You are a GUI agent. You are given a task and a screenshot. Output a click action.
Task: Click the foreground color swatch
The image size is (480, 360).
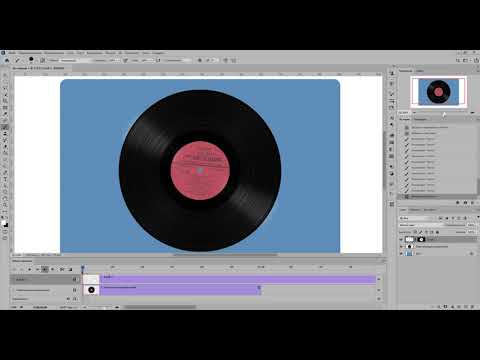click(x=4, y=223)
